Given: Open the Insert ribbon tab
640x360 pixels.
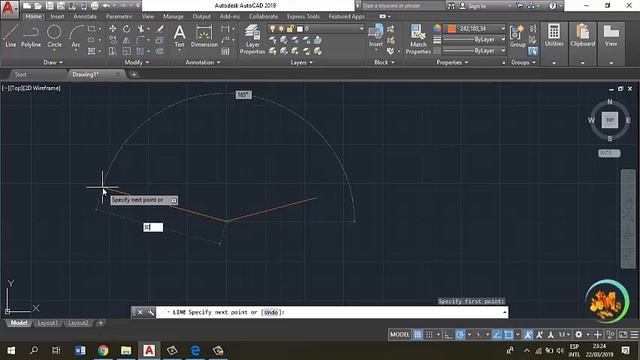Looking at the screenshot, I should point(57,16).
